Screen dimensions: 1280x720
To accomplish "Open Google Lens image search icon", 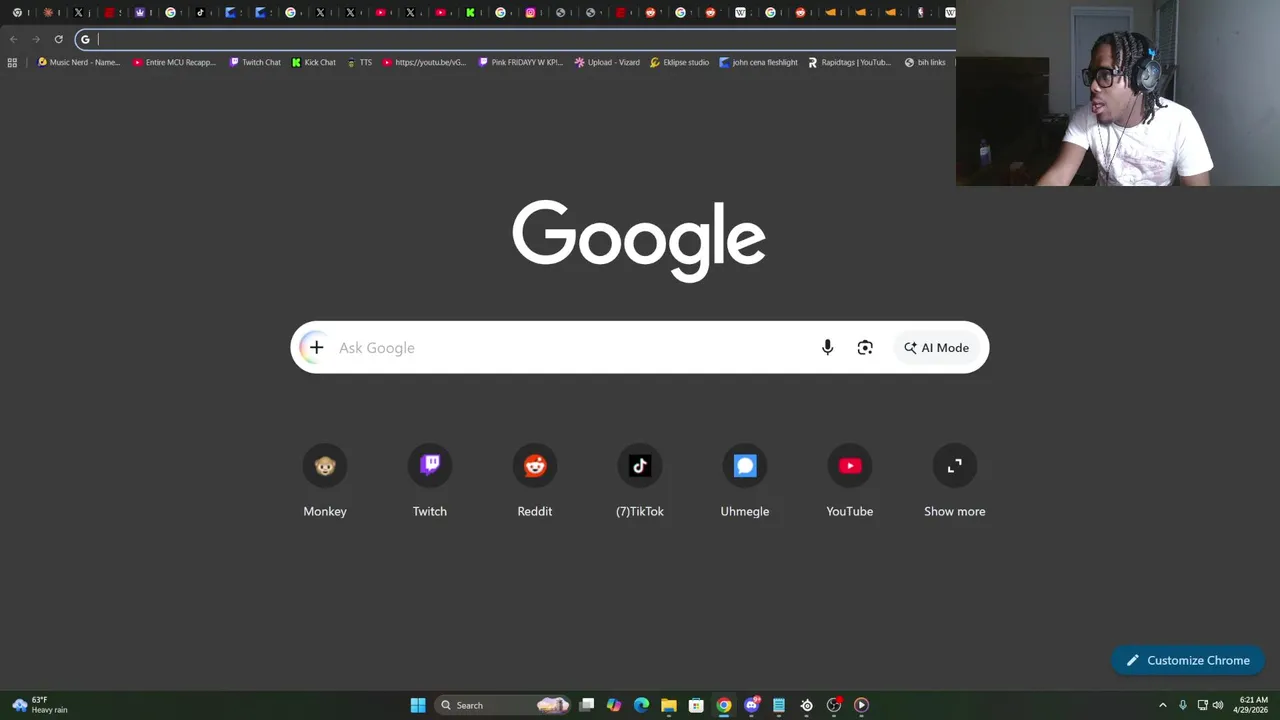I will [x=865, y=348].
